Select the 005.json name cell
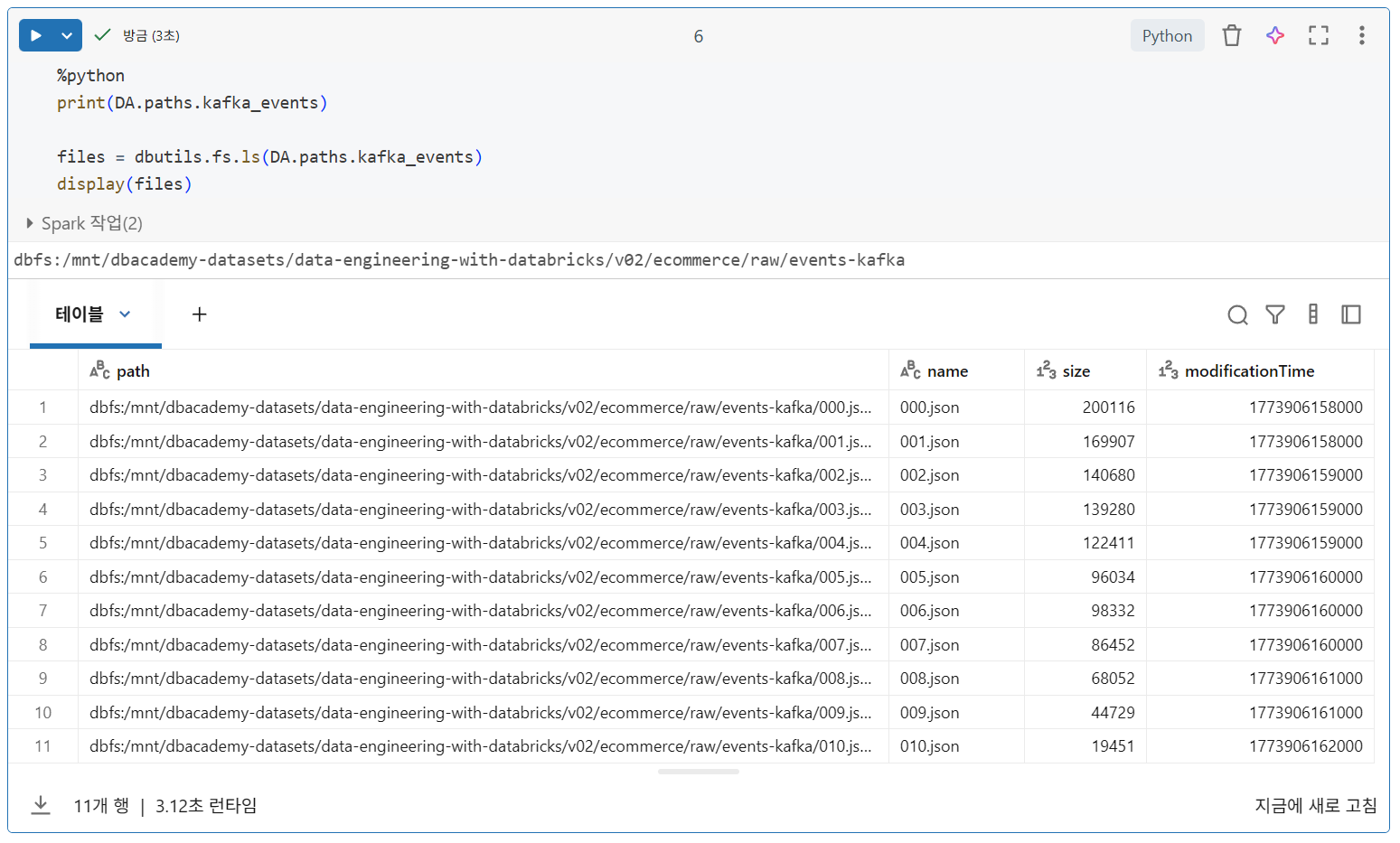This screenshot has height=843, width=1400. click(x=929, y=577)
